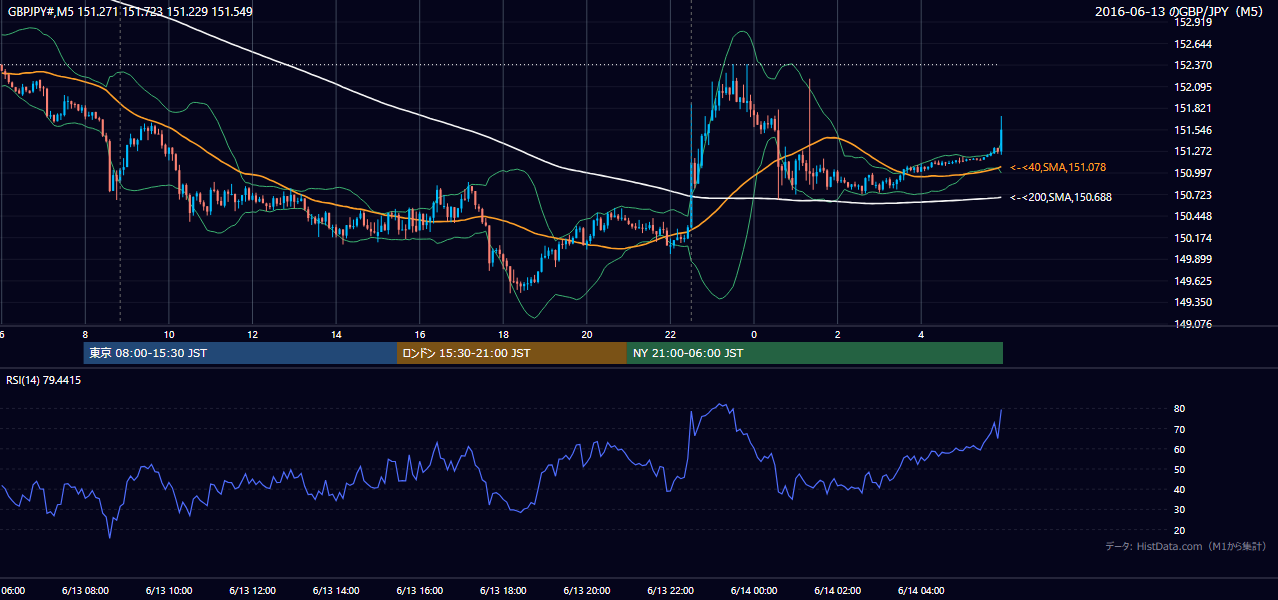
Task: Click price axis value 152.370
Action: tap(1192, 65)
